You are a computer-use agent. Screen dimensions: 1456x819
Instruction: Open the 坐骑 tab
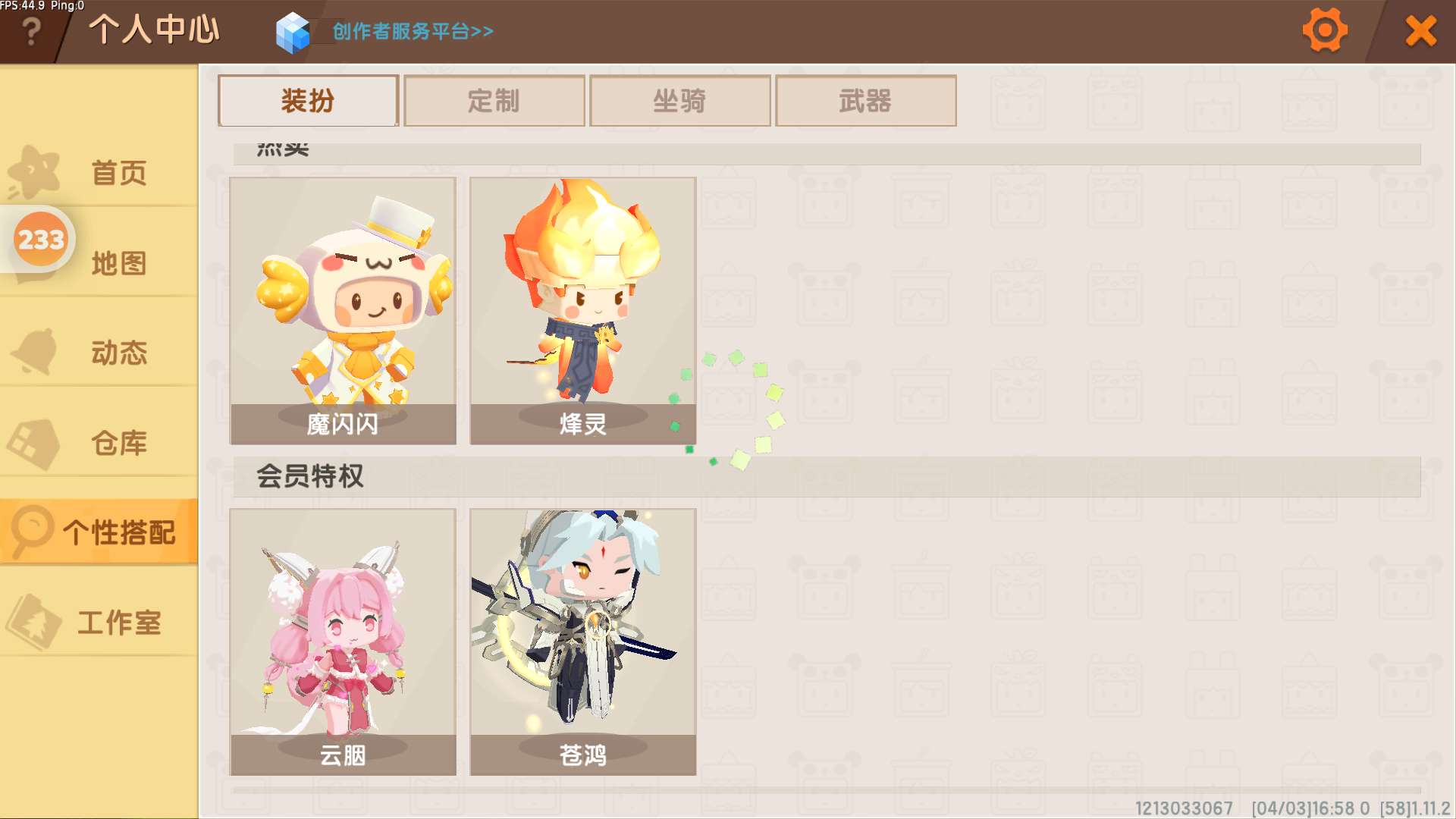[x=679, y=101]
